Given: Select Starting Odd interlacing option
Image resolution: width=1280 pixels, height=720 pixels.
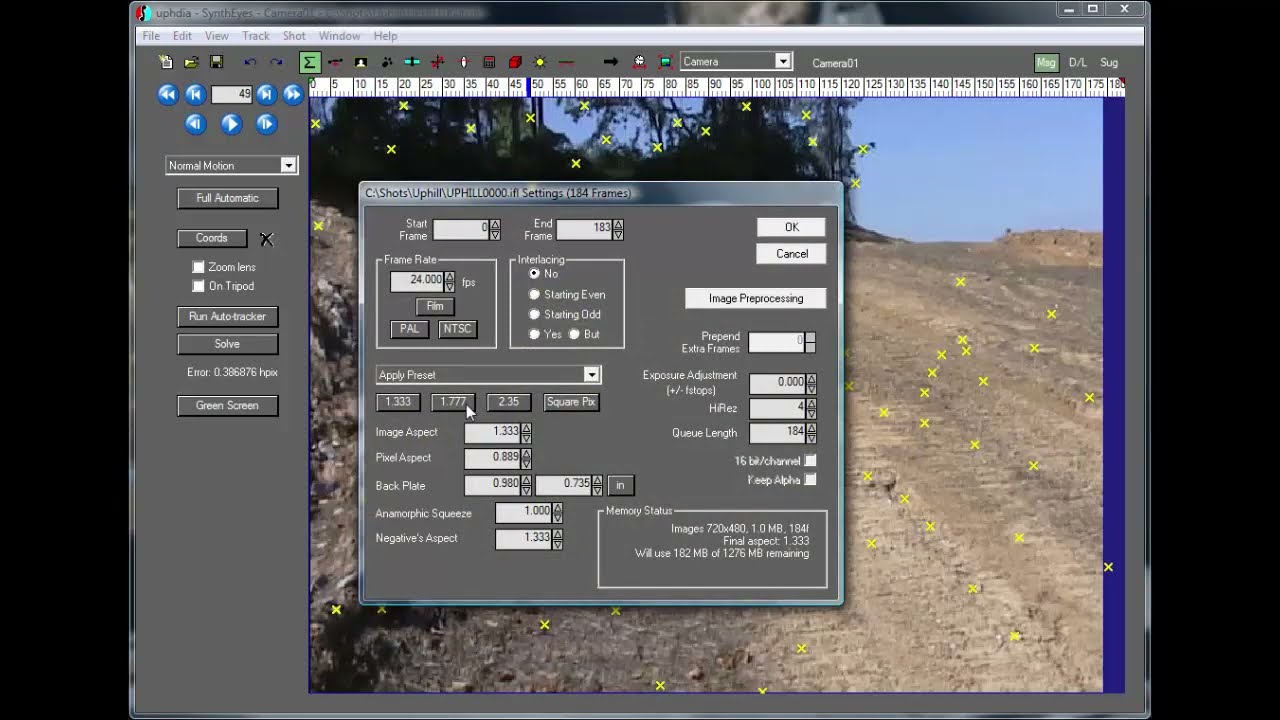Looking at the screenshot, I should (x=534, y=314).
